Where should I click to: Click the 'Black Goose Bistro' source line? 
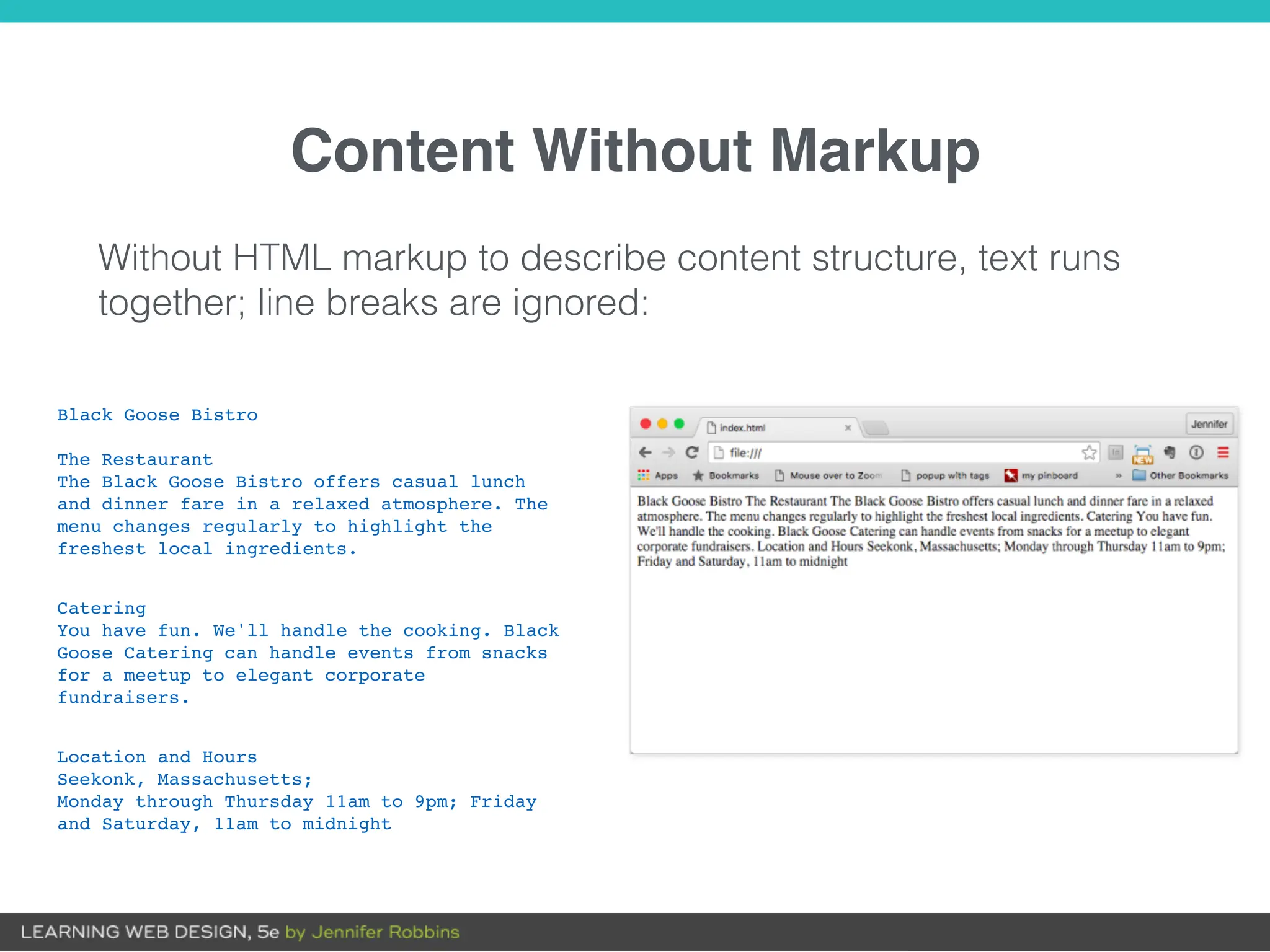point(158,415)
